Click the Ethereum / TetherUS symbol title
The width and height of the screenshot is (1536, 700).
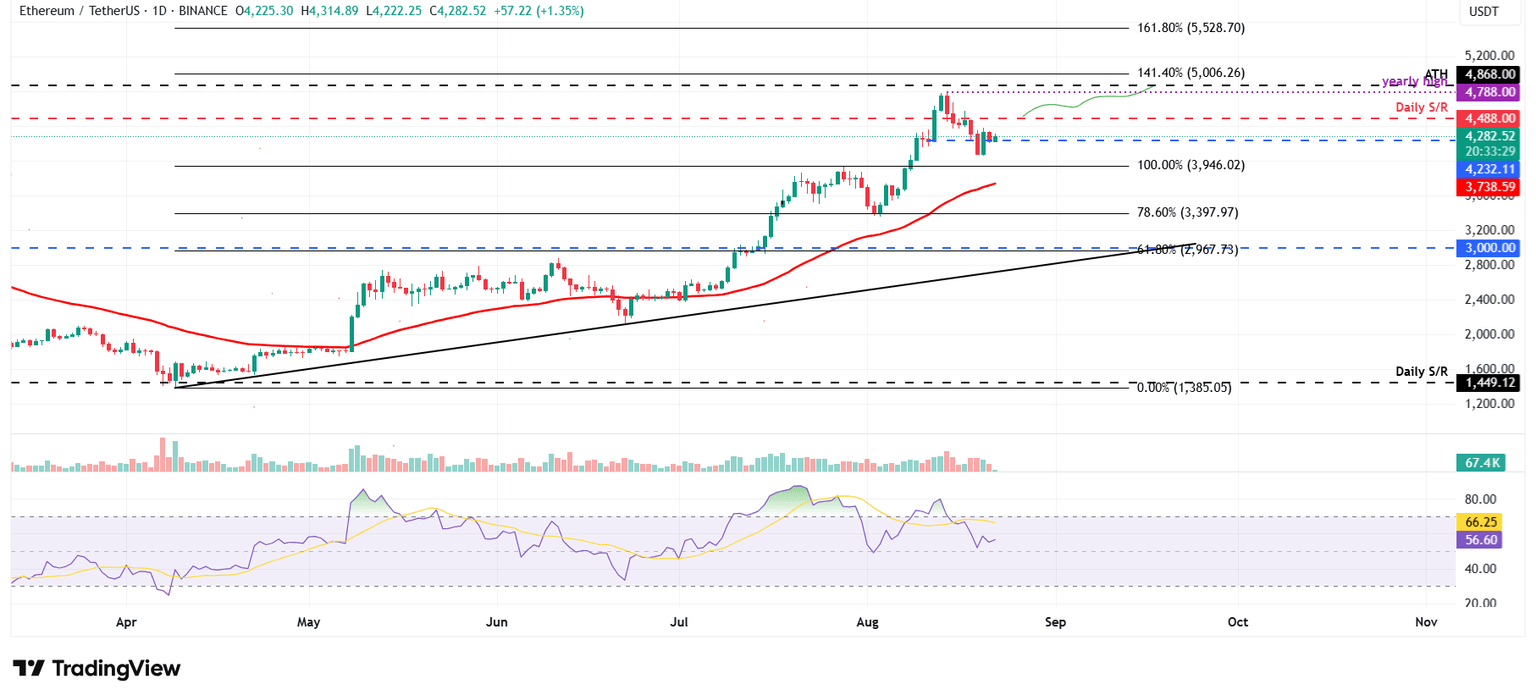(x=73, y=11)
